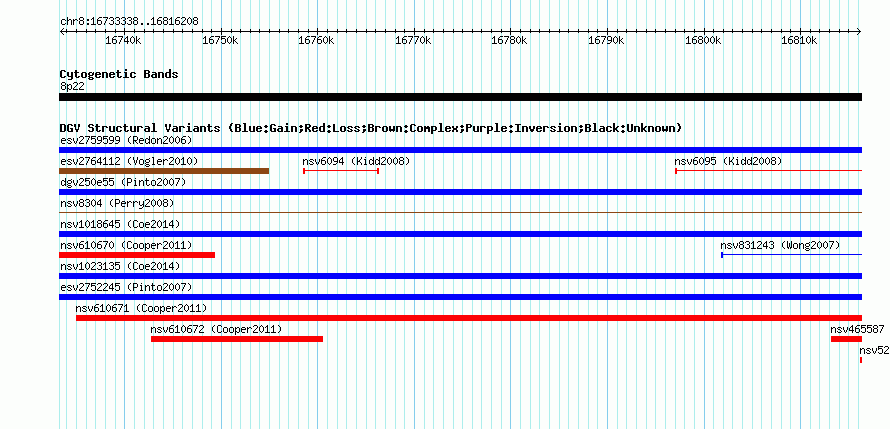Click the red loss bar of nsv610670

(137, 255)
